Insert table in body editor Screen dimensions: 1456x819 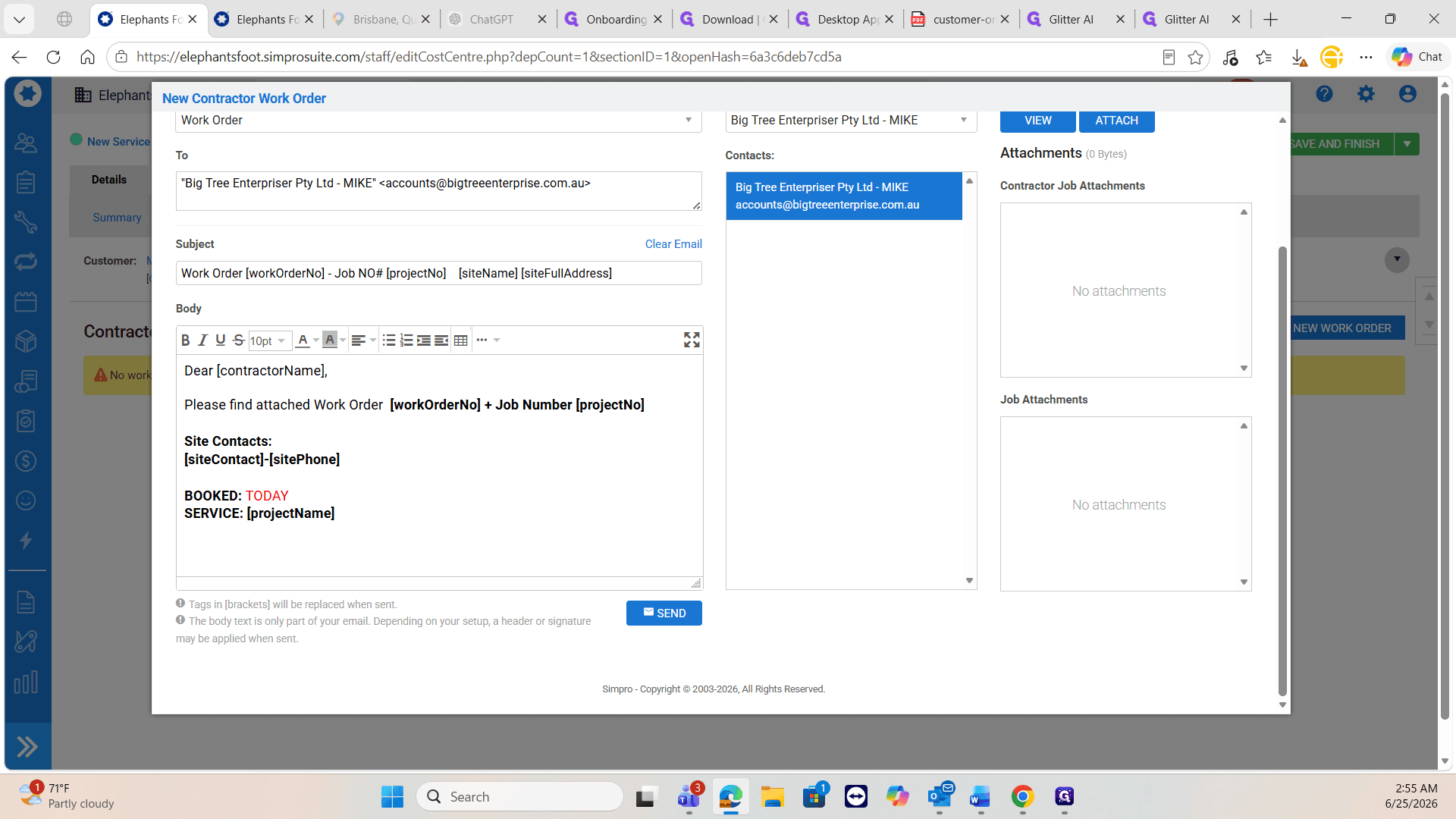pyautogui.click(x=460, y=340)
